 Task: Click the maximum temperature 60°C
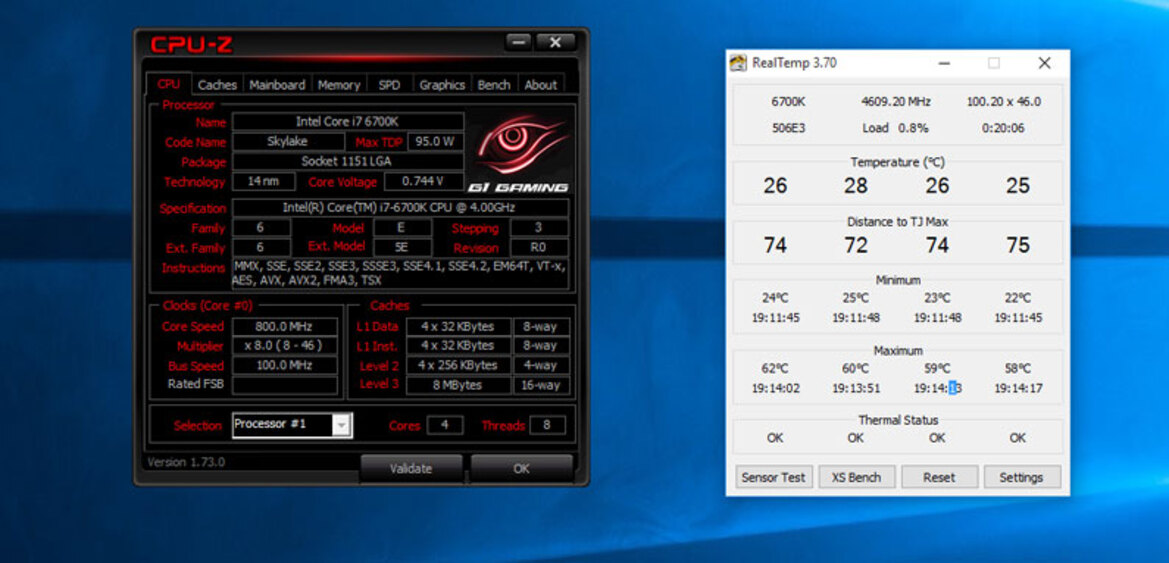(856, 368)
